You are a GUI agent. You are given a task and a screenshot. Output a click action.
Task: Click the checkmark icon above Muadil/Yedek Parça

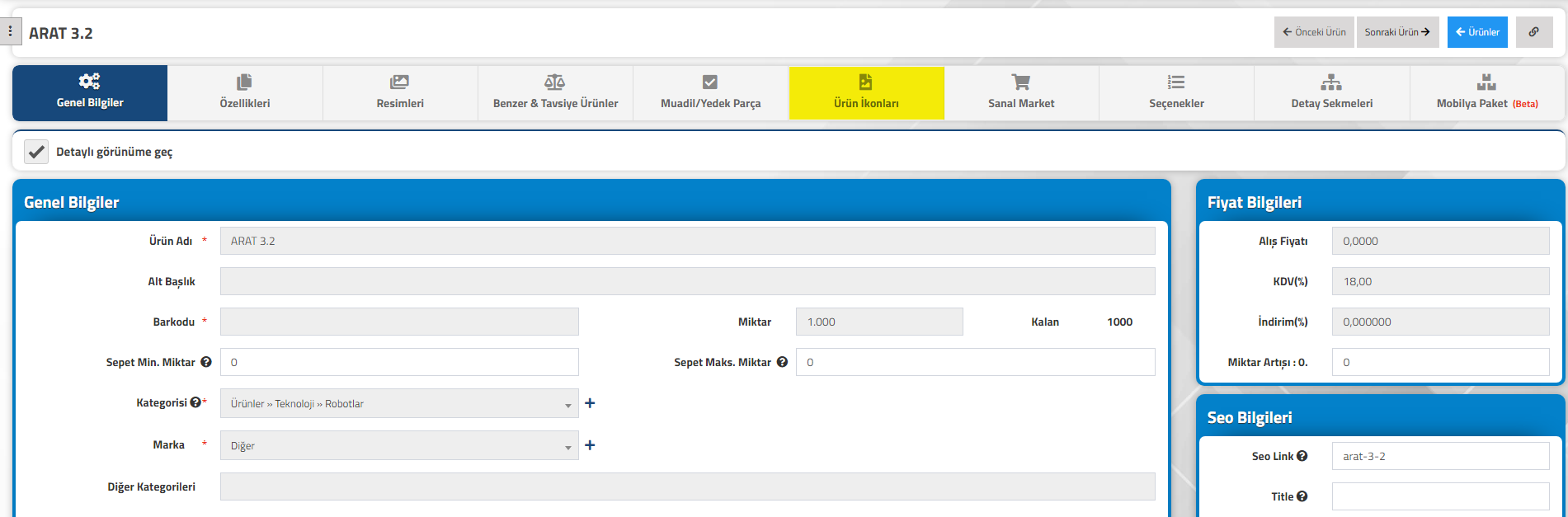pos(710,82)
